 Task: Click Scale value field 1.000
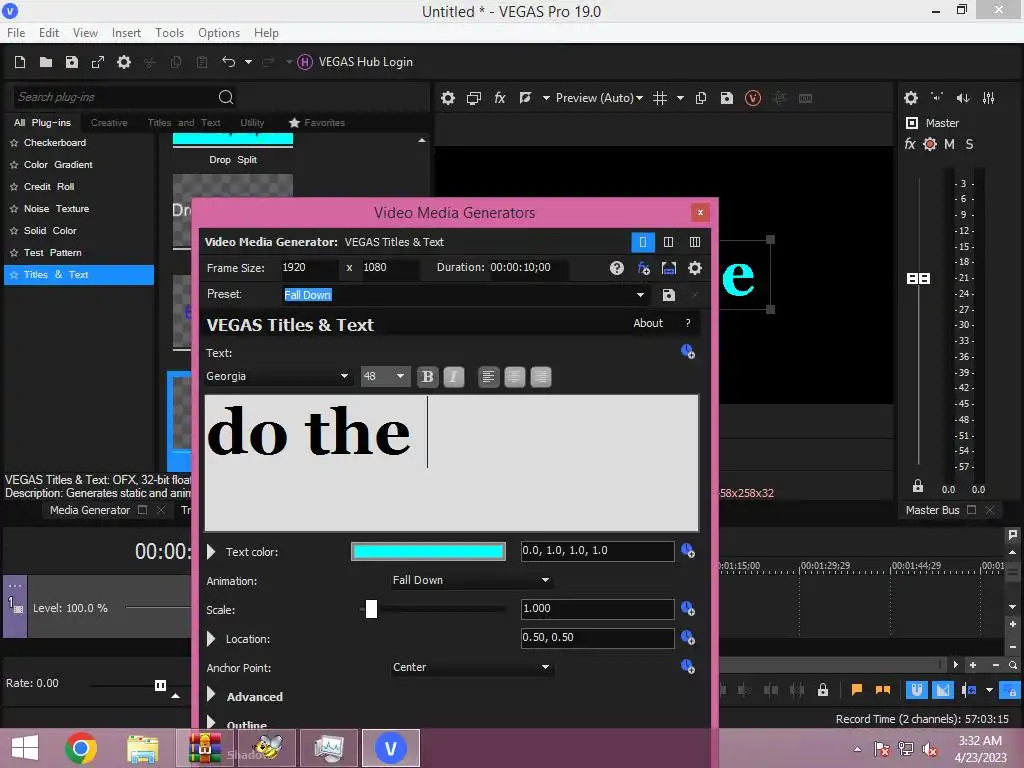(597, 609)
